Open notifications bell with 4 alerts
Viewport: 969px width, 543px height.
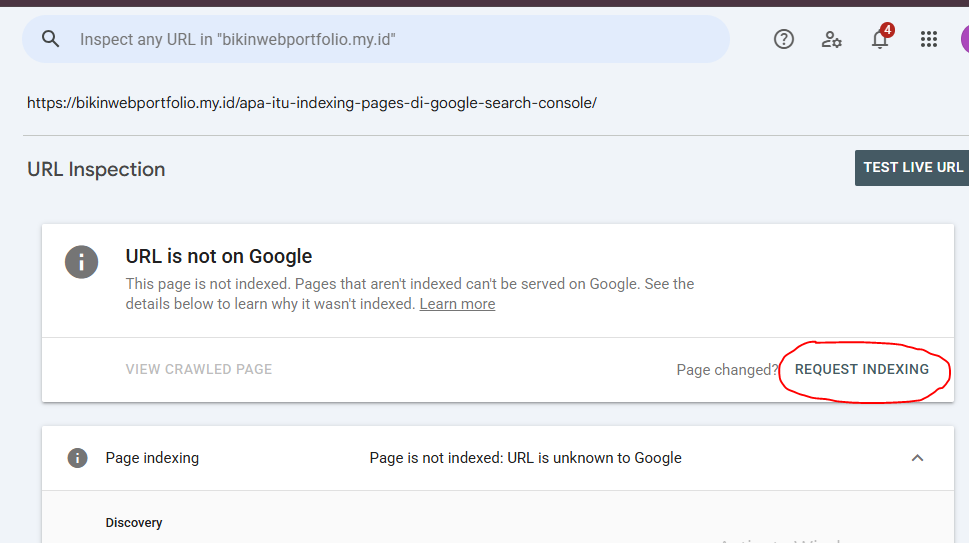point(881,38)
